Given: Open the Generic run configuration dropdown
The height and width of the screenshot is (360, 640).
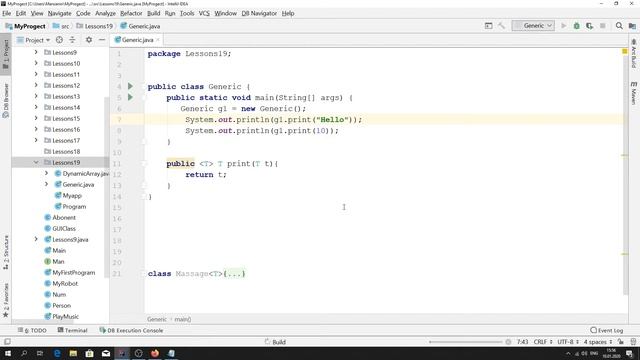Looking at the screenshot, I should pos(533,26).
